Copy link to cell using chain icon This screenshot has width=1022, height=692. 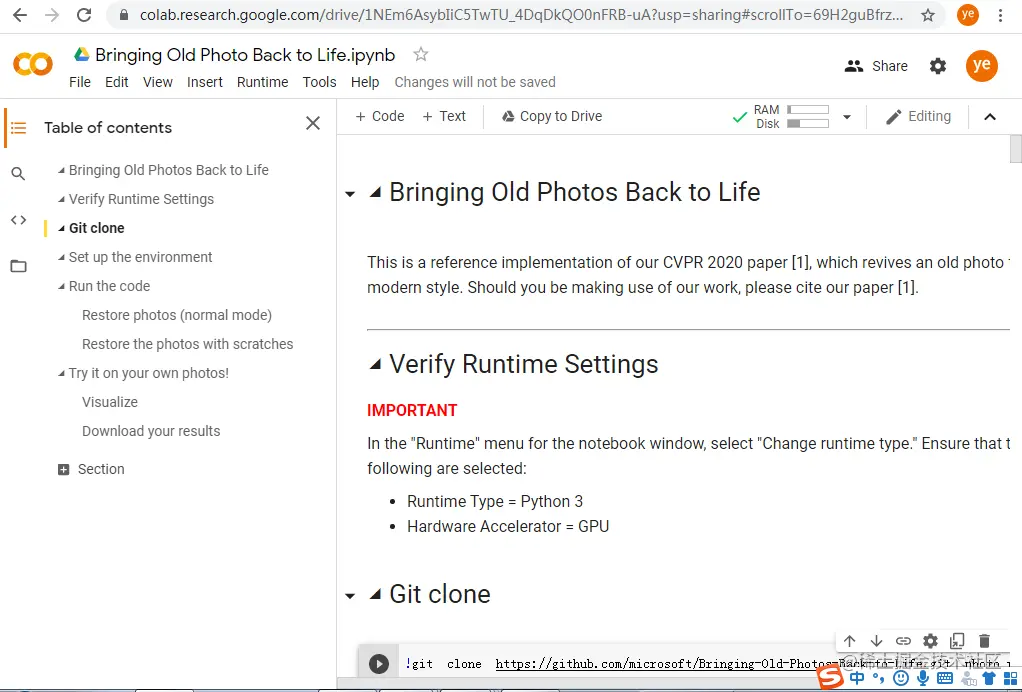click(x=903, y=641)
